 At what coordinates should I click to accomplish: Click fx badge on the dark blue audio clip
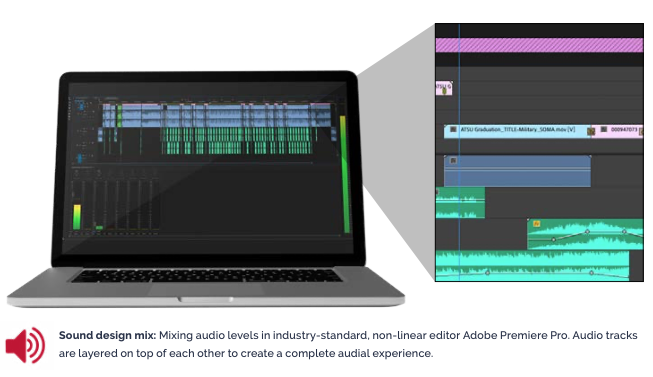[x=454, y=160]
